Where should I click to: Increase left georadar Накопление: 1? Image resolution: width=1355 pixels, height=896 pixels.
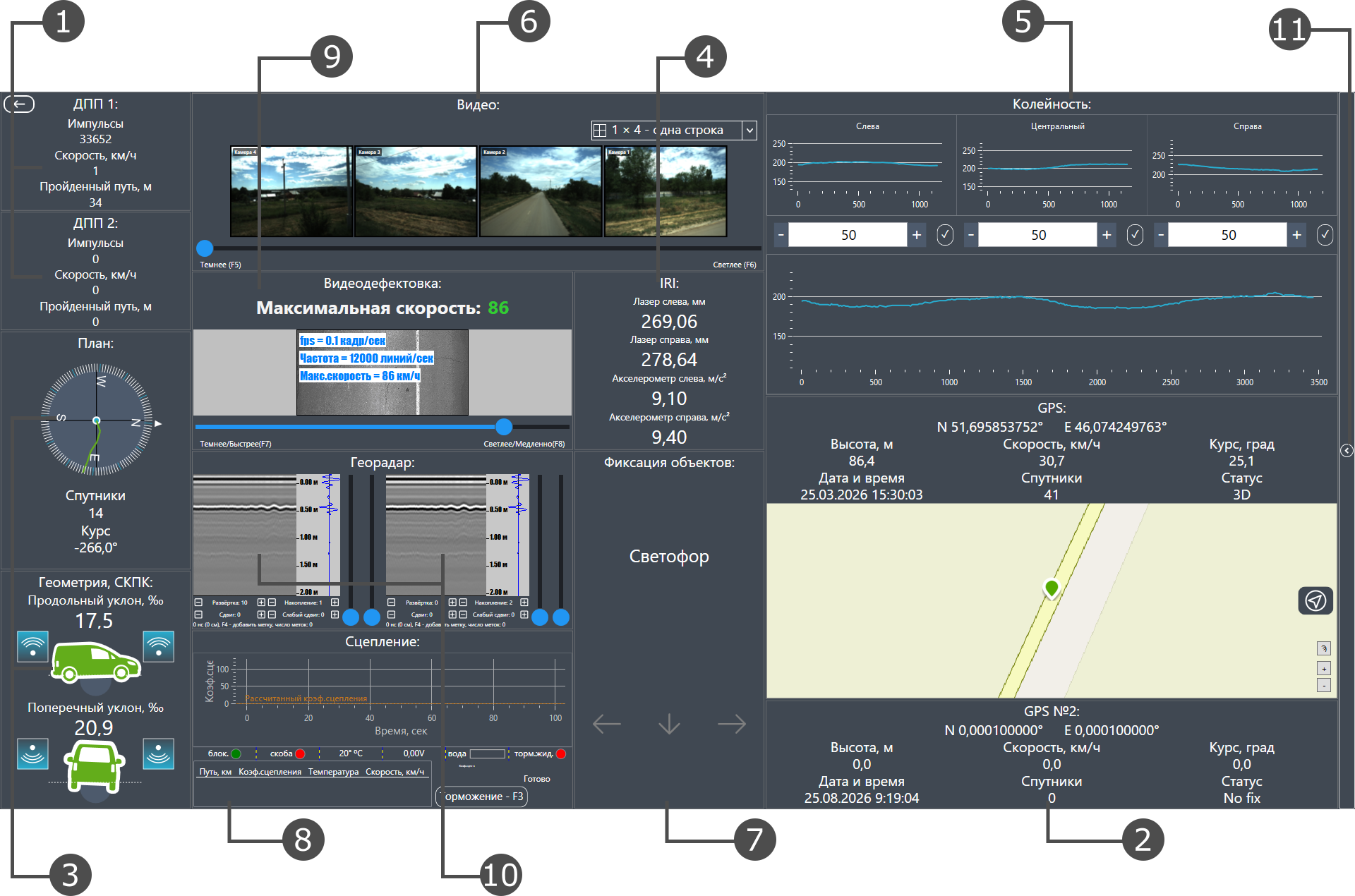335,603
